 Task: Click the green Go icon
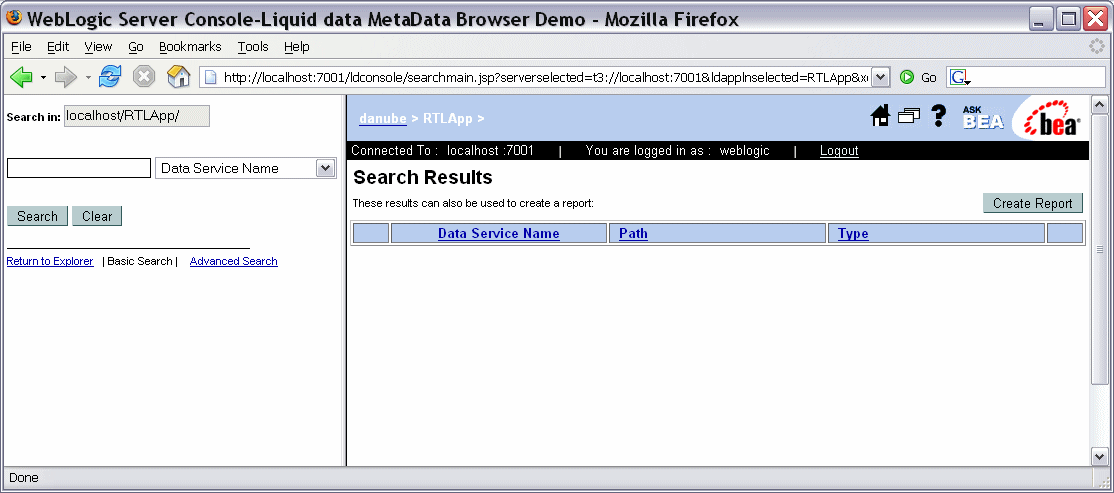coord(907,77)
